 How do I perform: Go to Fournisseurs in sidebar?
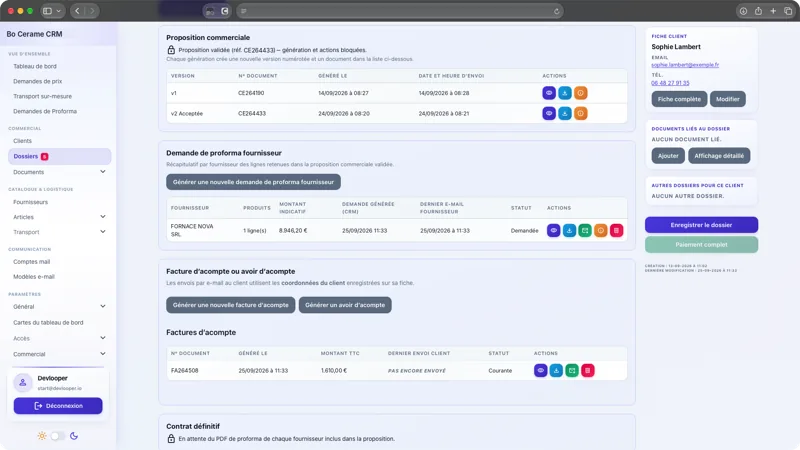(x=31, y=202)
